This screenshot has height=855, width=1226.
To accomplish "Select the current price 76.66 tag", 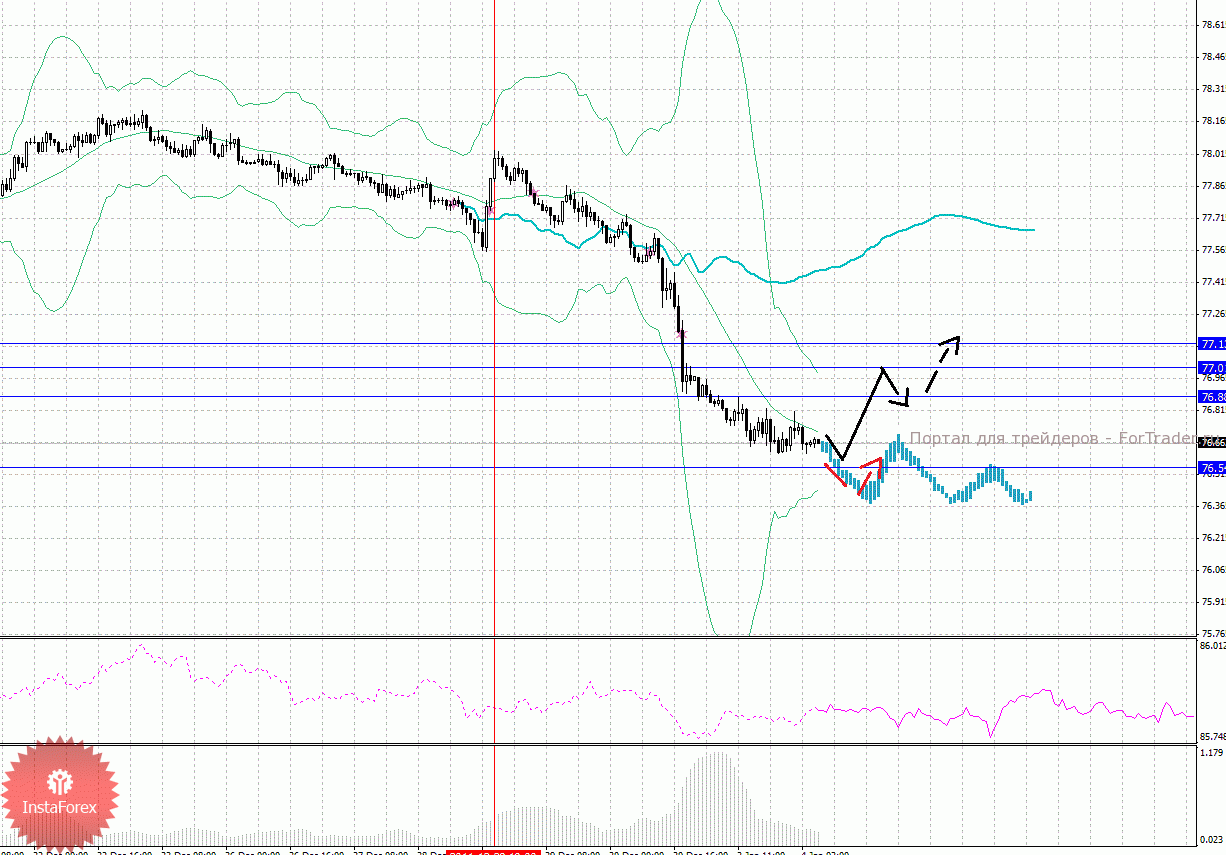I will (x=1212, y=442).
